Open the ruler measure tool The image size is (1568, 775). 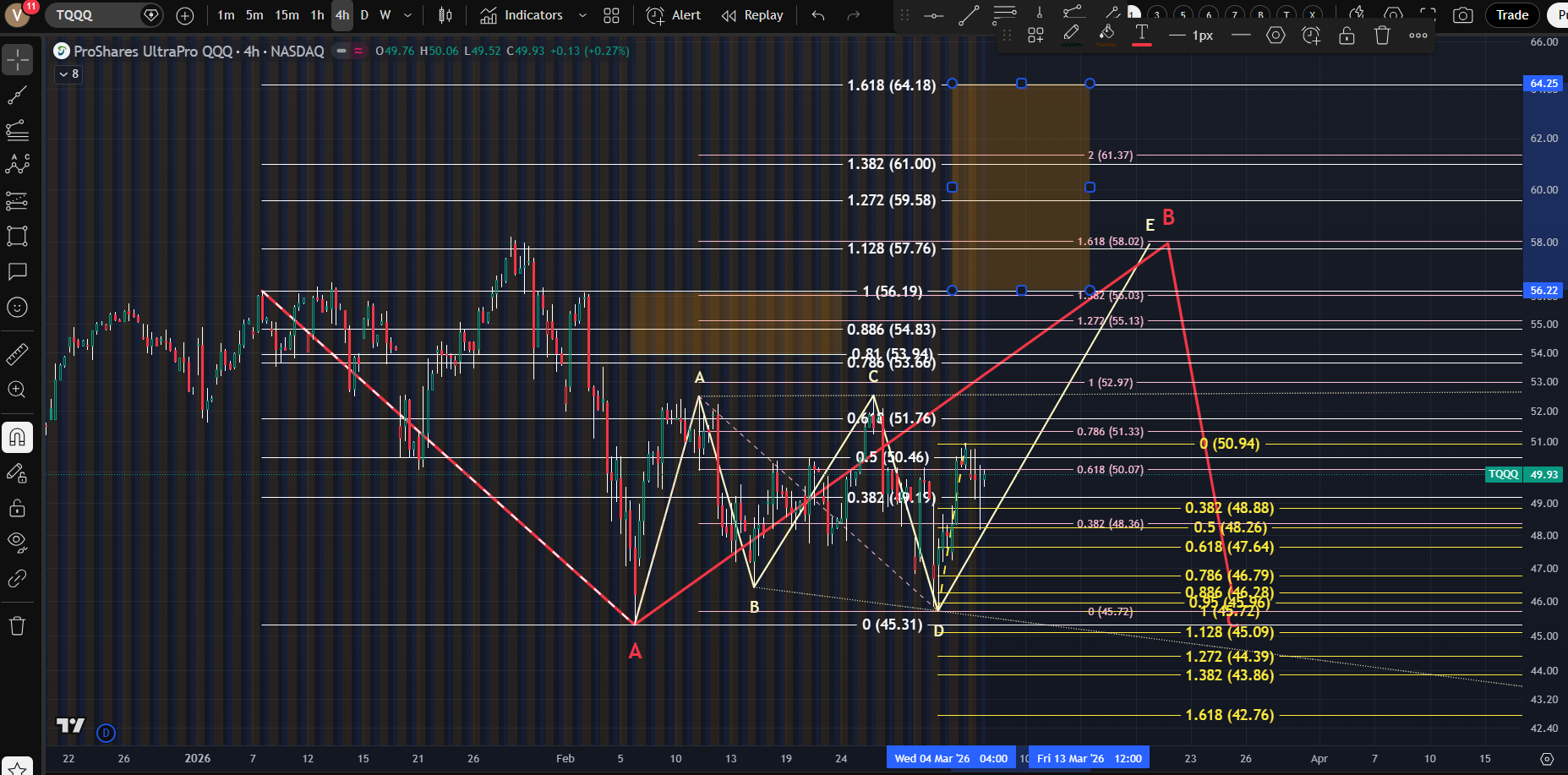click(17, 354)
